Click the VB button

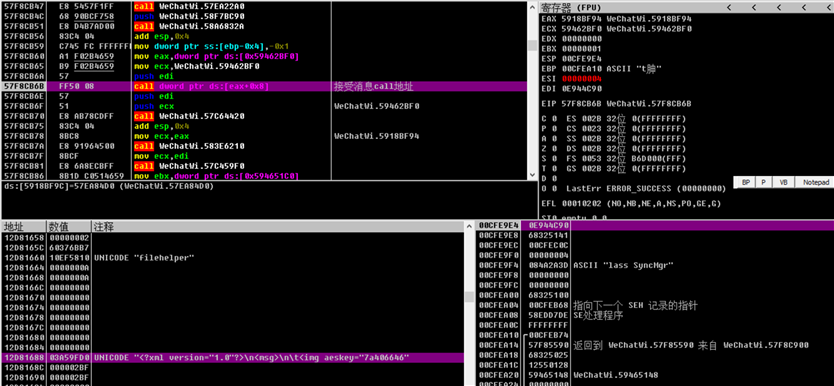[x=783, y=182]
